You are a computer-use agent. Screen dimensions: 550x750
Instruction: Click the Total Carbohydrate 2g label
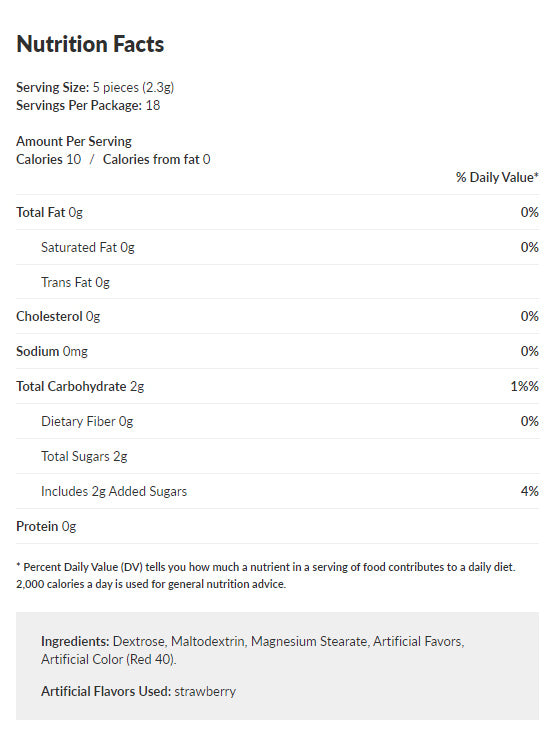80,386
